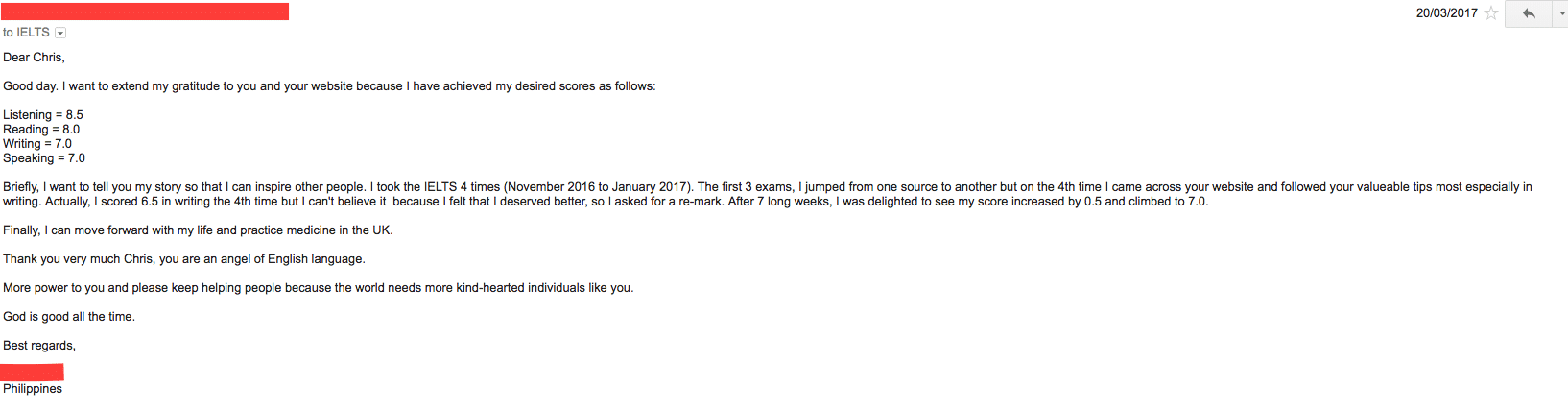Click the "Speaking = 7.0" score line
The width and height of the screenshot is (1568, 411).
[x=44, y=158]
